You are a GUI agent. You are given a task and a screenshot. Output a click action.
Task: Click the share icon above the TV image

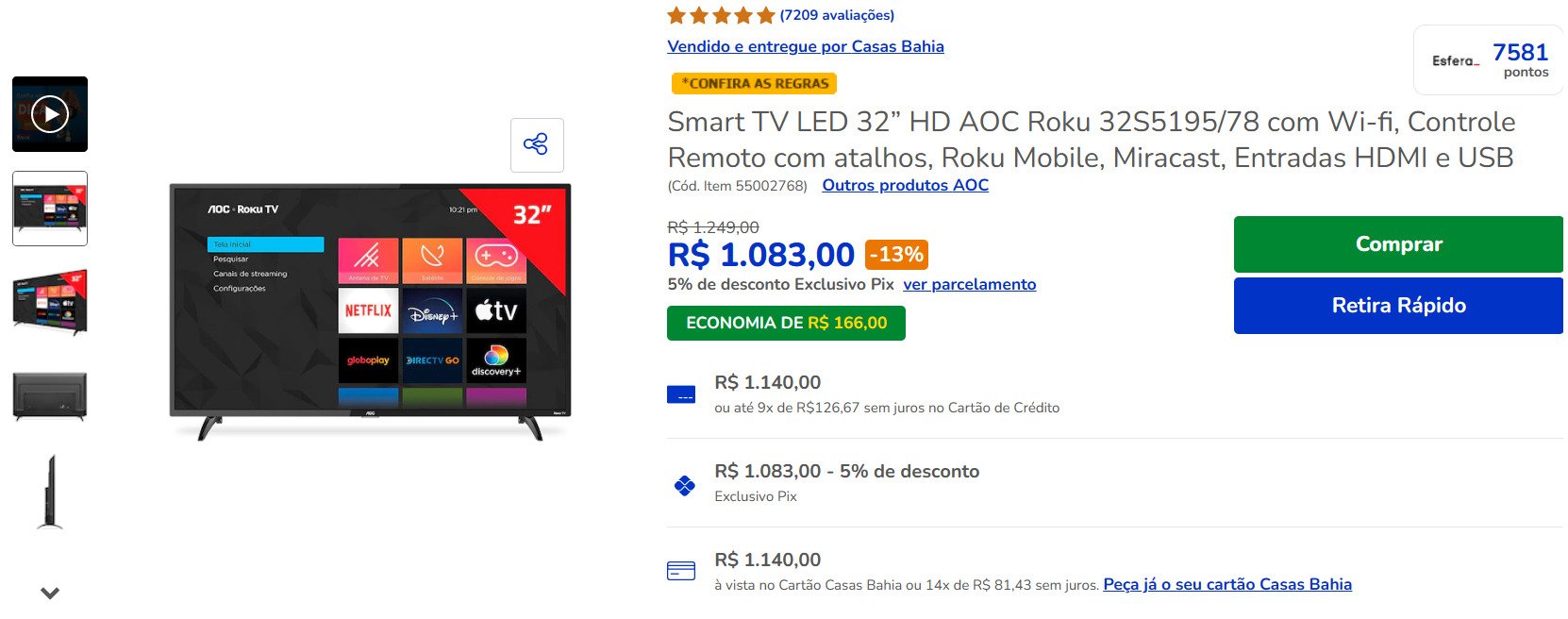537,144
